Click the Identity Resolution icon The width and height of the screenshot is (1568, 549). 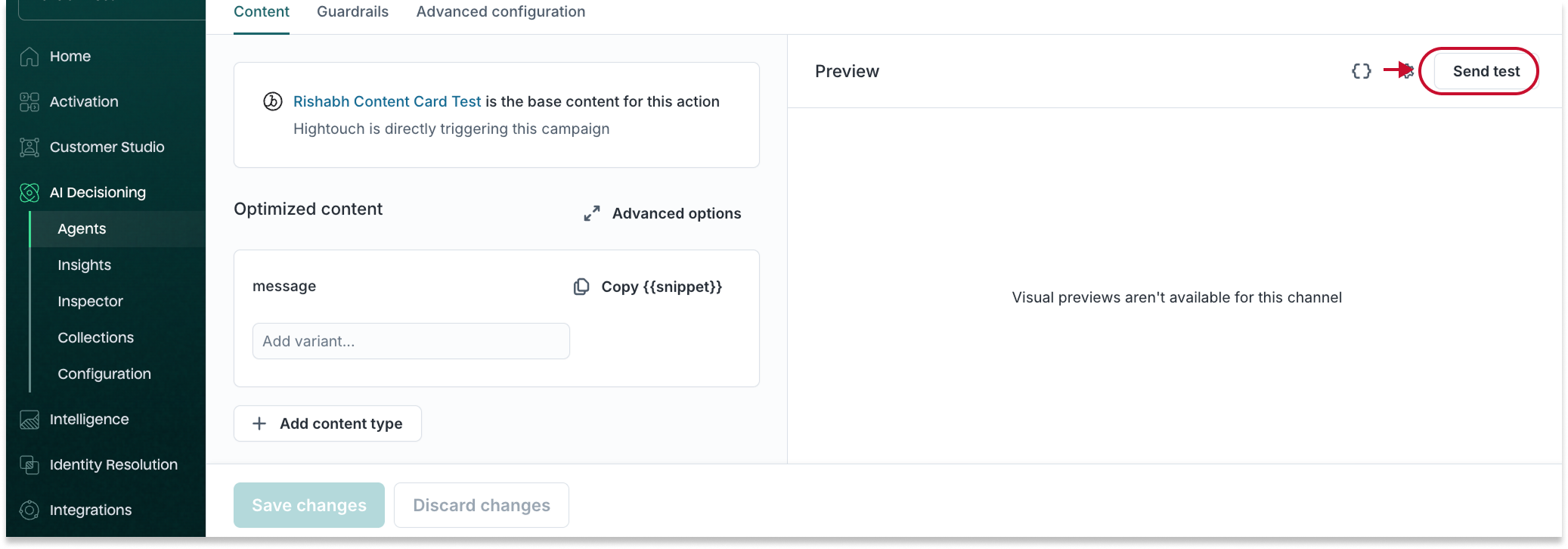tap(29, 465)
